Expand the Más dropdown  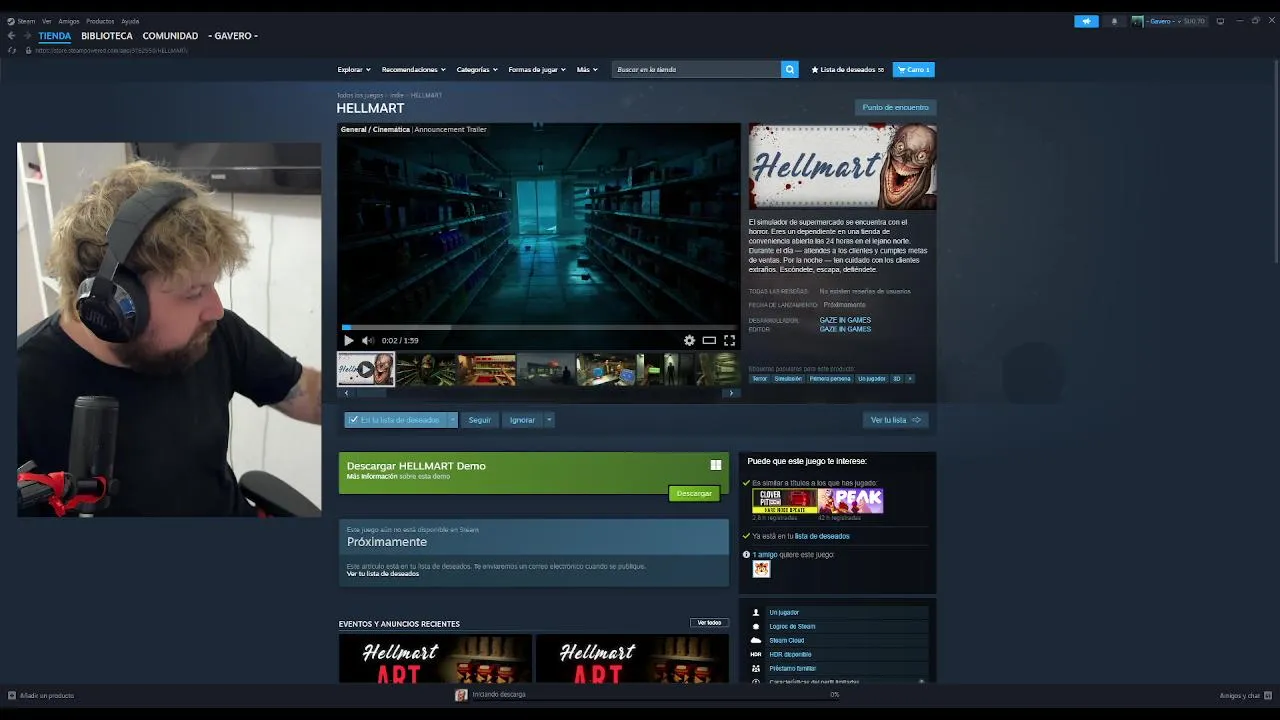coord(587,70)
